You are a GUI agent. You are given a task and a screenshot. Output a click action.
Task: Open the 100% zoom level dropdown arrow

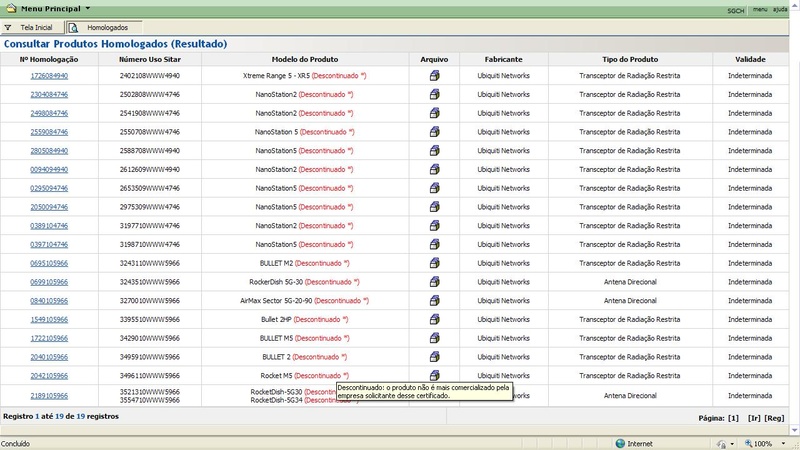783,444
